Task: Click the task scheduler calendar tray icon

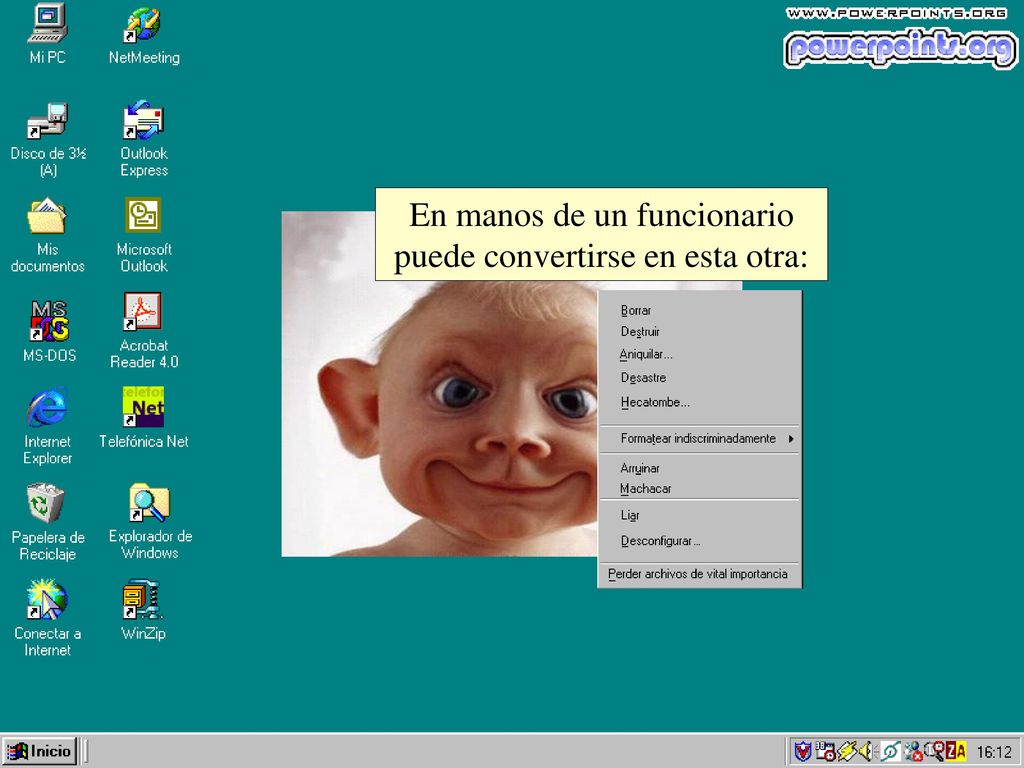Action: click(825, 751)
